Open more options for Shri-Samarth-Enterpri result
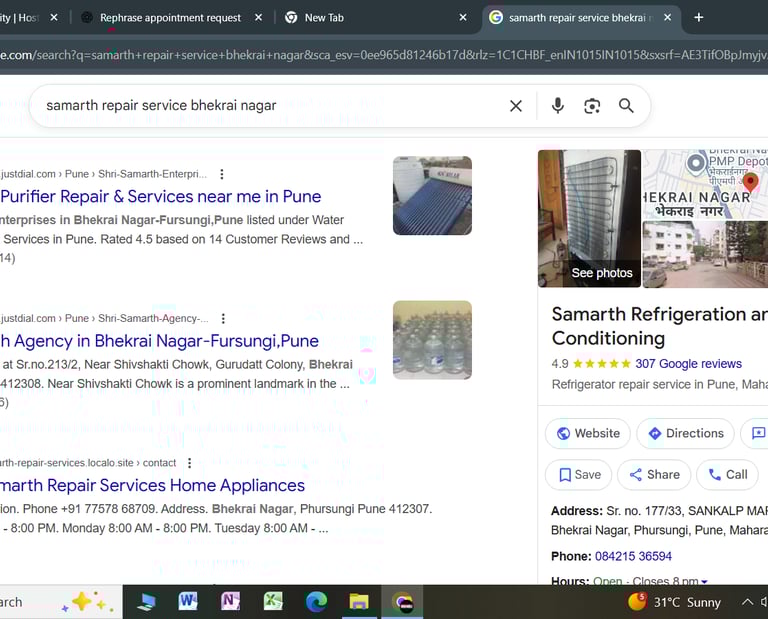The image size is (768, 619). click(222, 174)
